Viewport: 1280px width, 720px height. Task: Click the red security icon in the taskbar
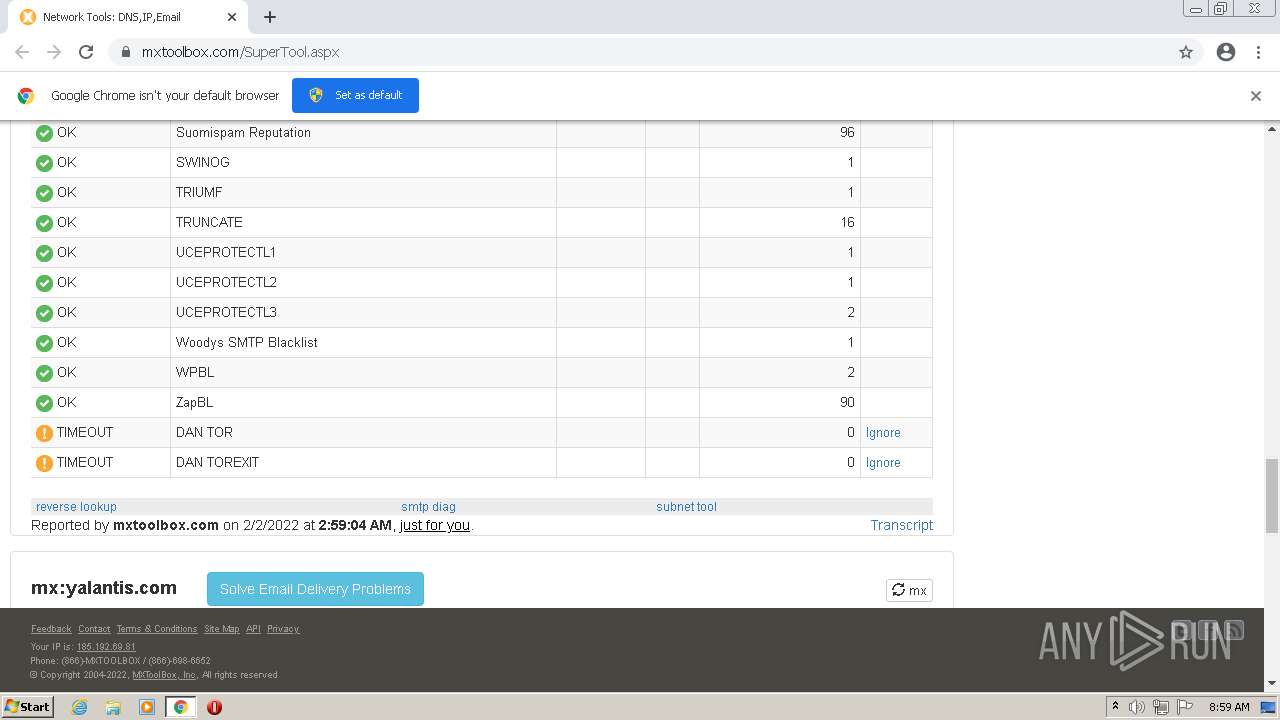pos(214,707)
